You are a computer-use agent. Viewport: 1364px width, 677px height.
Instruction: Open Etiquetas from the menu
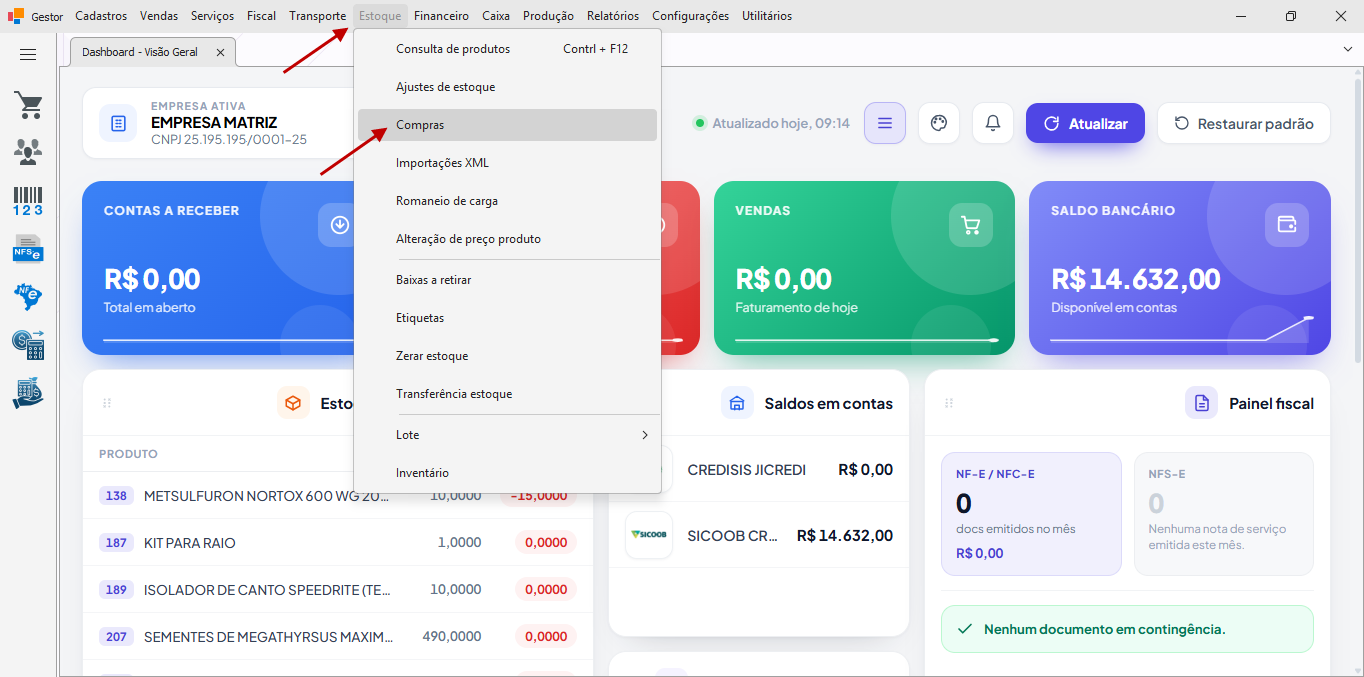(507, 318)
